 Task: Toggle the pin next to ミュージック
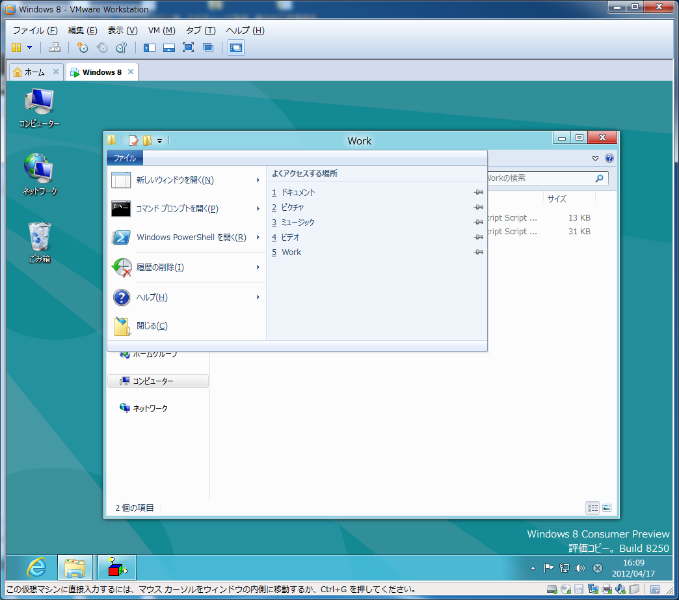point(478,222)
